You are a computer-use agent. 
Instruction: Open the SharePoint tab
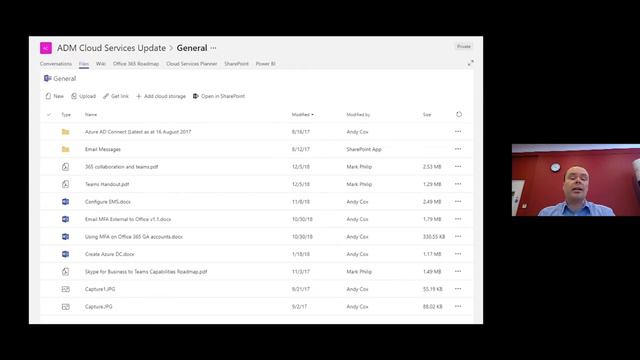tap(236, 64)
